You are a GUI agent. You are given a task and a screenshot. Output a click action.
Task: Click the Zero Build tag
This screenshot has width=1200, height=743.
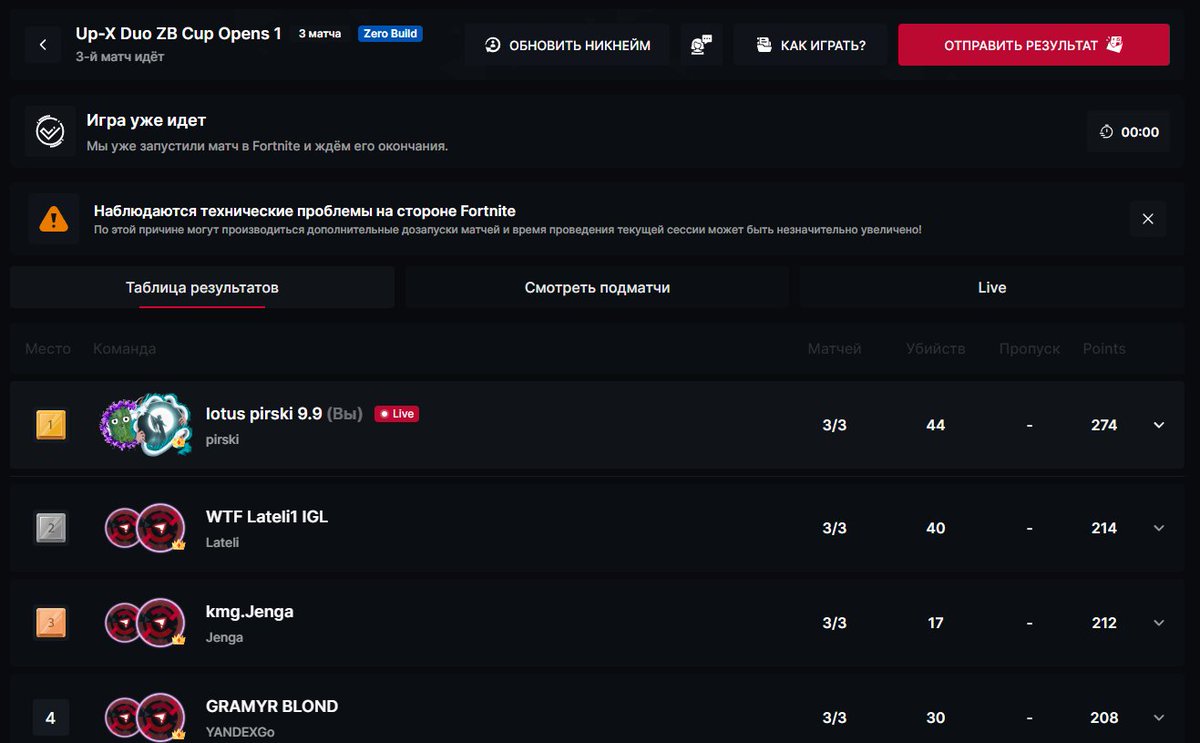click(x=390, y=34)
